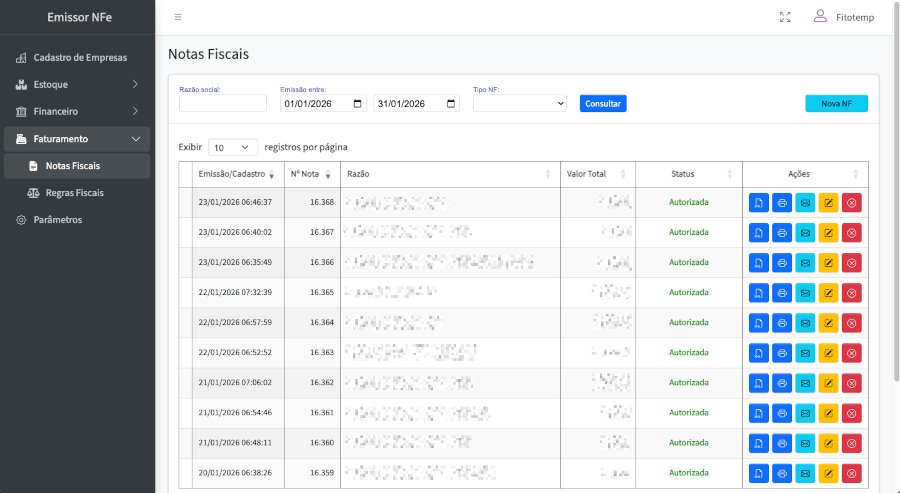The image size is (900, 493).
Task: Expand the Estoque sidebar menu
Action: (x=77, y=84)
